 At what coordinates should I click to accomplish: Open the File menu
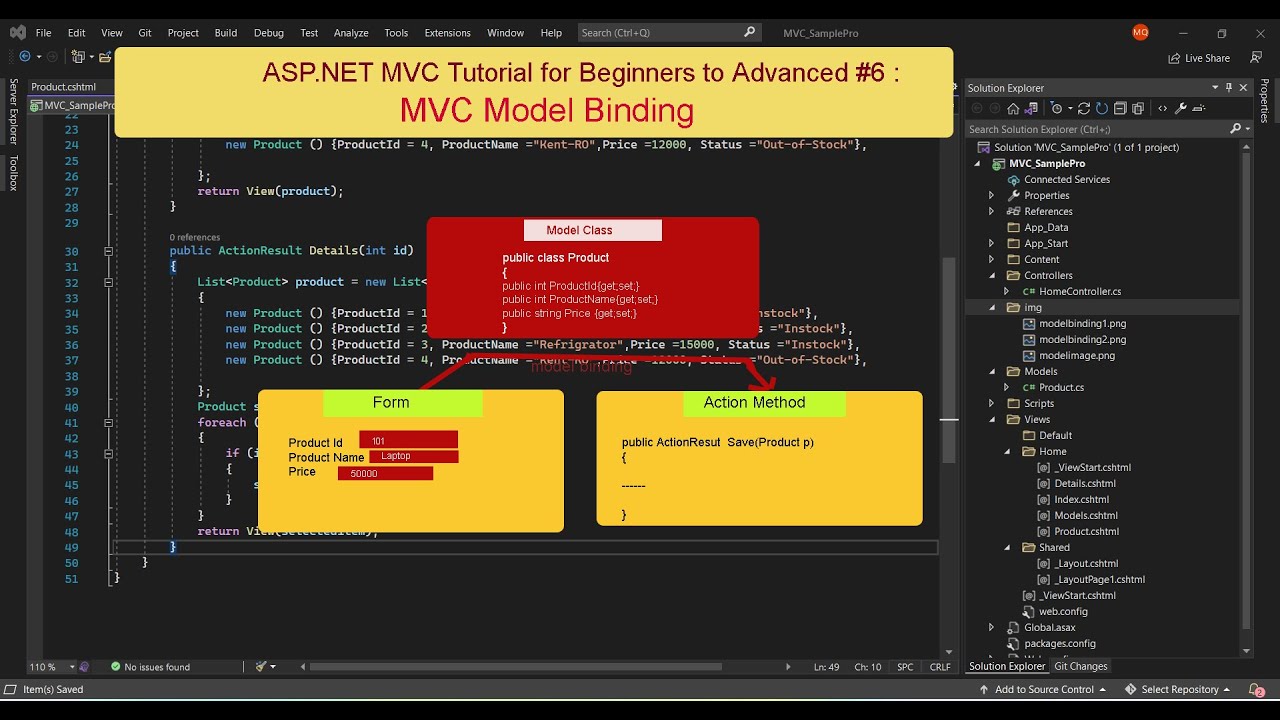coord(44,33)
